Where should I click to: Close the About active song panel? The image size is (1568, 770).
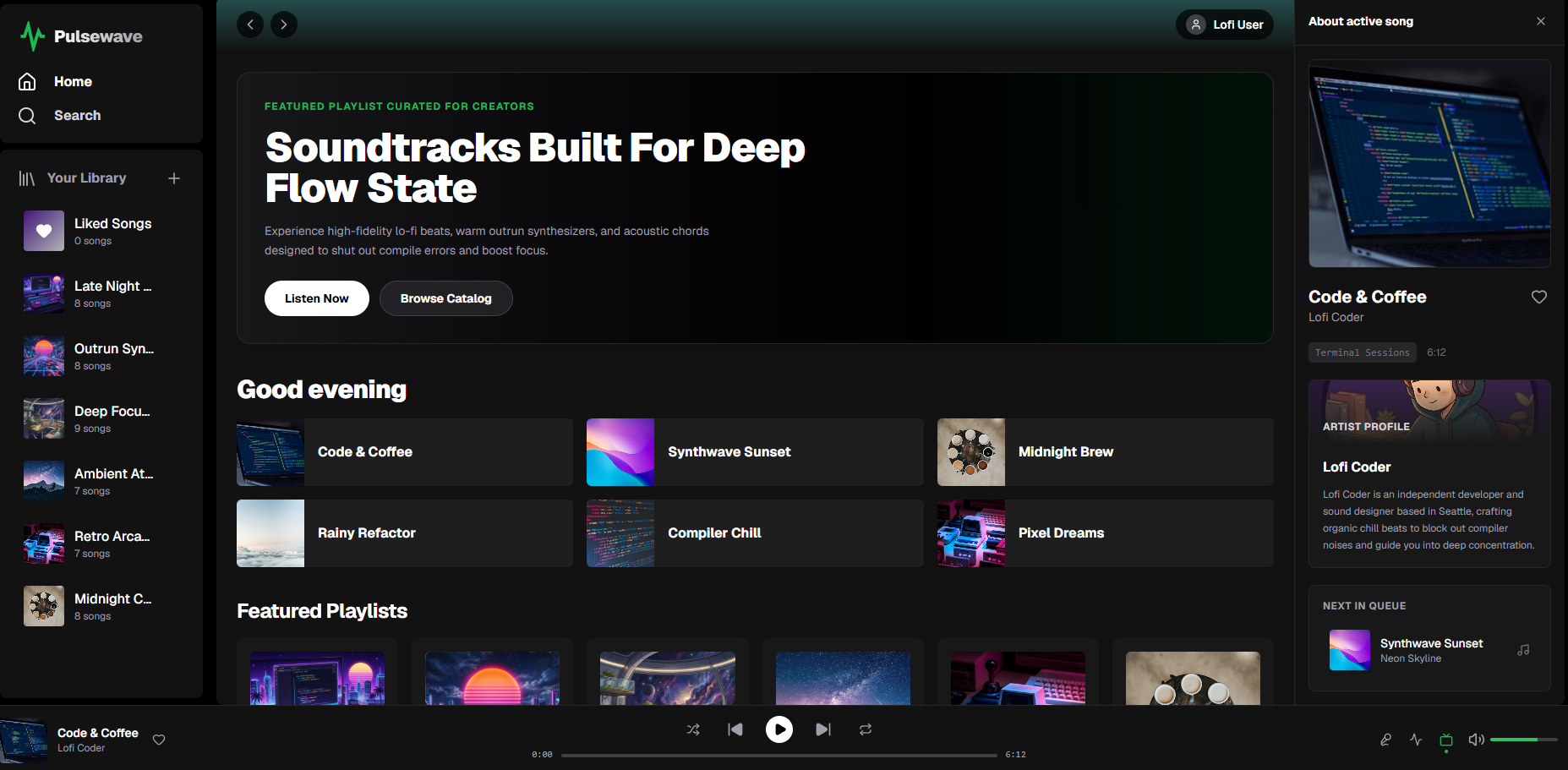tap(1541, 21)
